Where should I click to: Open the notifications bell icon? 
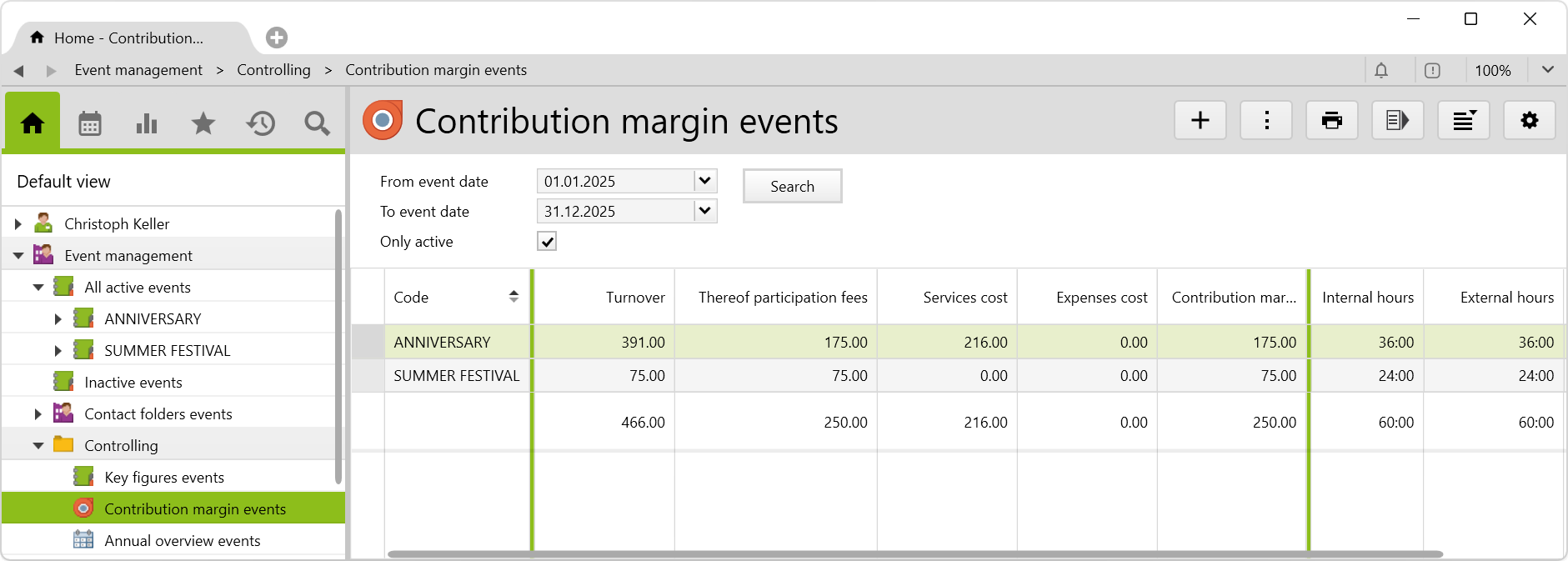(1381, 71)
